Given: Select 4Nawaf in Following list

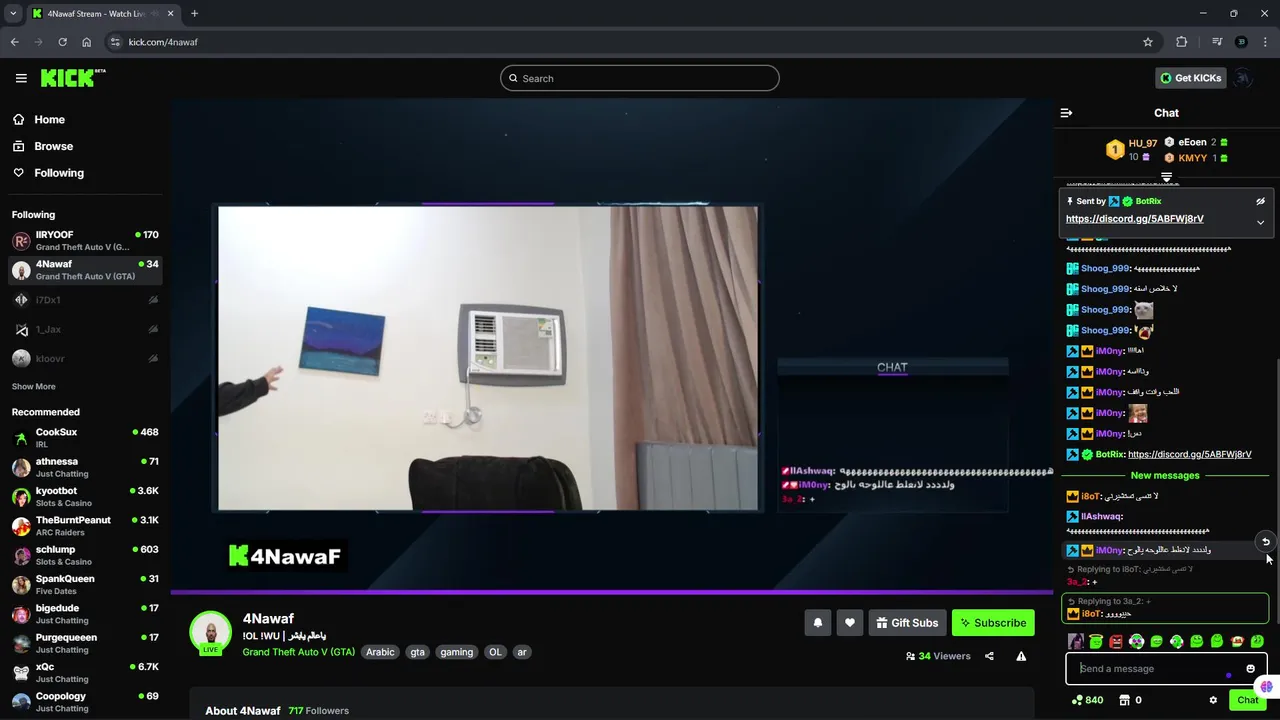Looking at the screenshot, I should (85, 270).
